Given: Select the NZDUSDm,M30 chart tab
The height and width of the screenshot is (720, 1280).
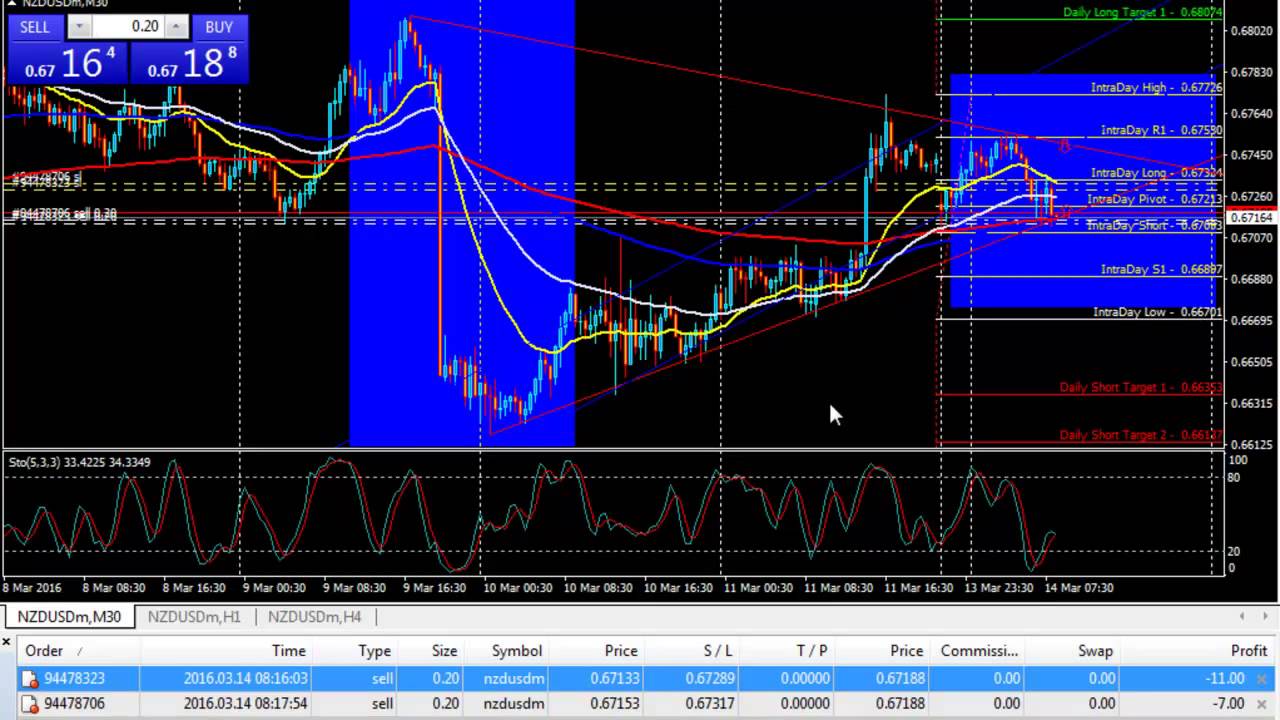Looking at the screenshot, I should pos(69,617).
